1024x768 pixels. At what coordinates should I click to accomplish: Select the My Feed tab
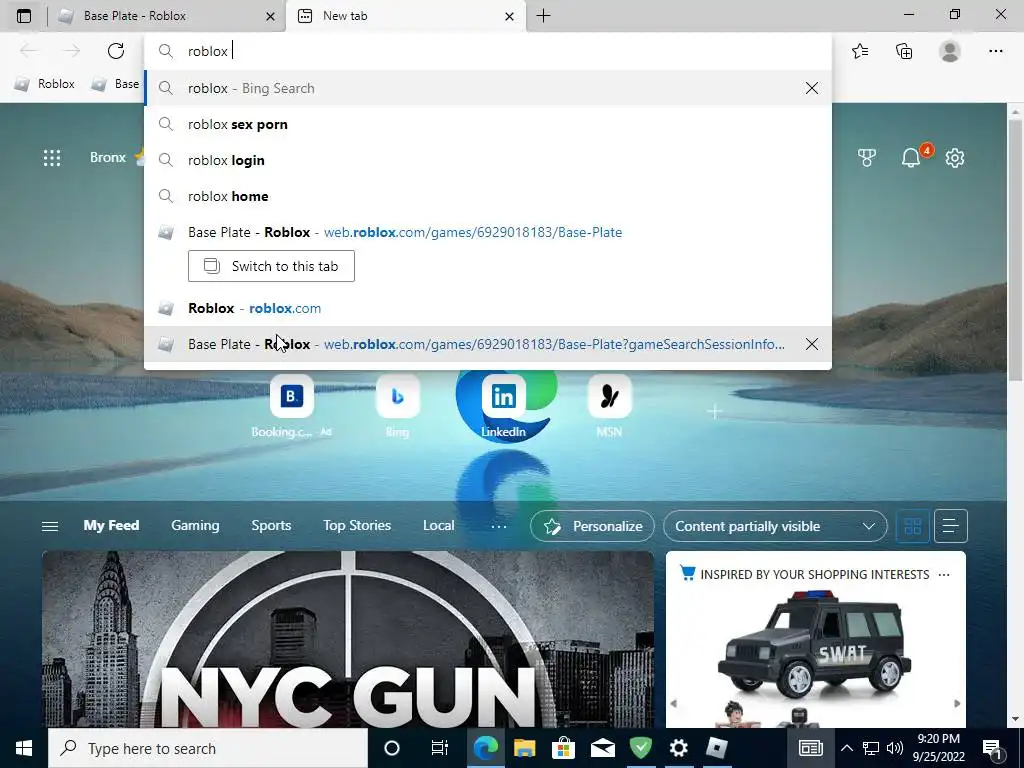coord(111,526)
